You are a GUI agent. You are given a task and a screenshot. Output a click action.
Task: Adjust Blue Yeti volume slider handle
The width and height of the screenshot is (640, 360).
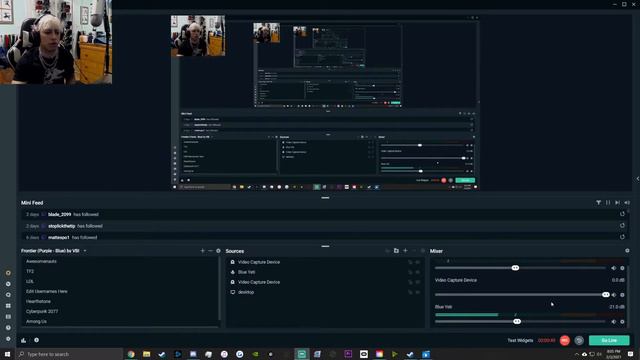click(517, 322)
